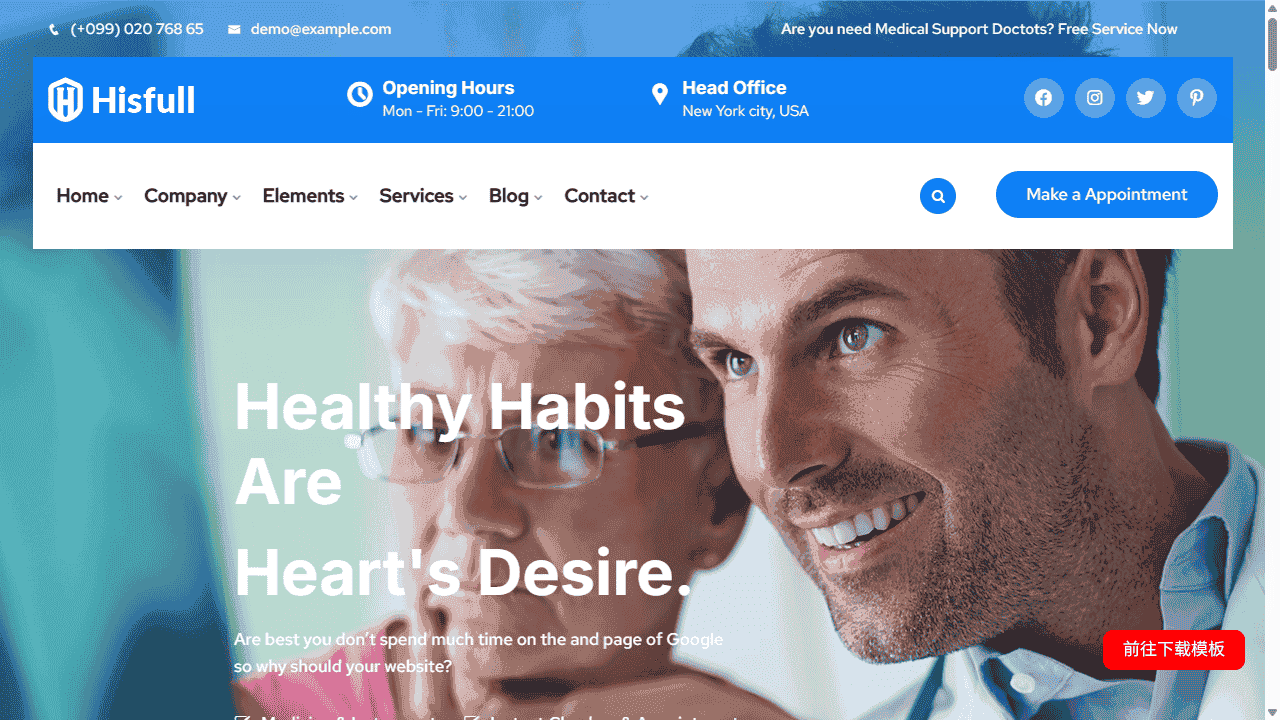Click the Opening Hours clock icon
1280x720 pixels.
click(360, 94)
